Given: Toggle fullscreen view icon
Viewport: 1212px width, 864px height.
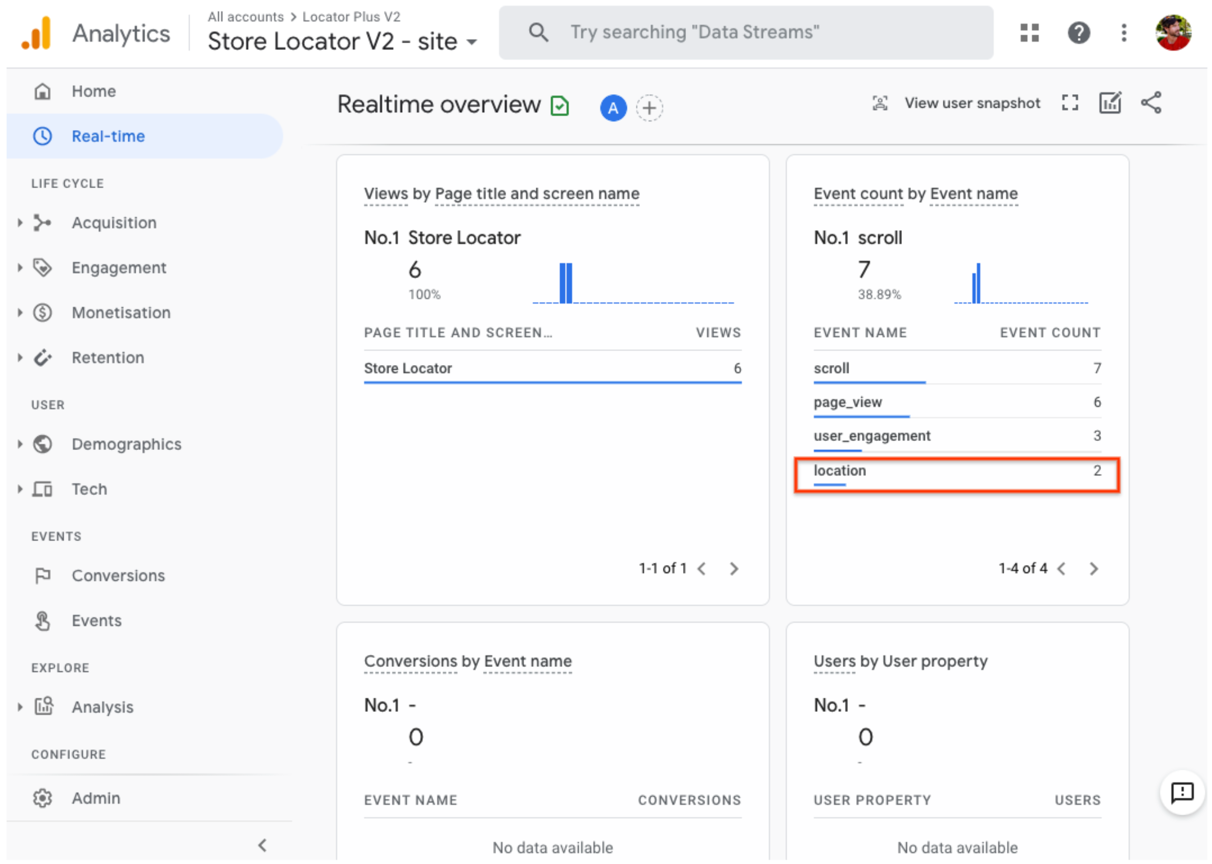Looking at the screenshot, I should coord(1070,103).
